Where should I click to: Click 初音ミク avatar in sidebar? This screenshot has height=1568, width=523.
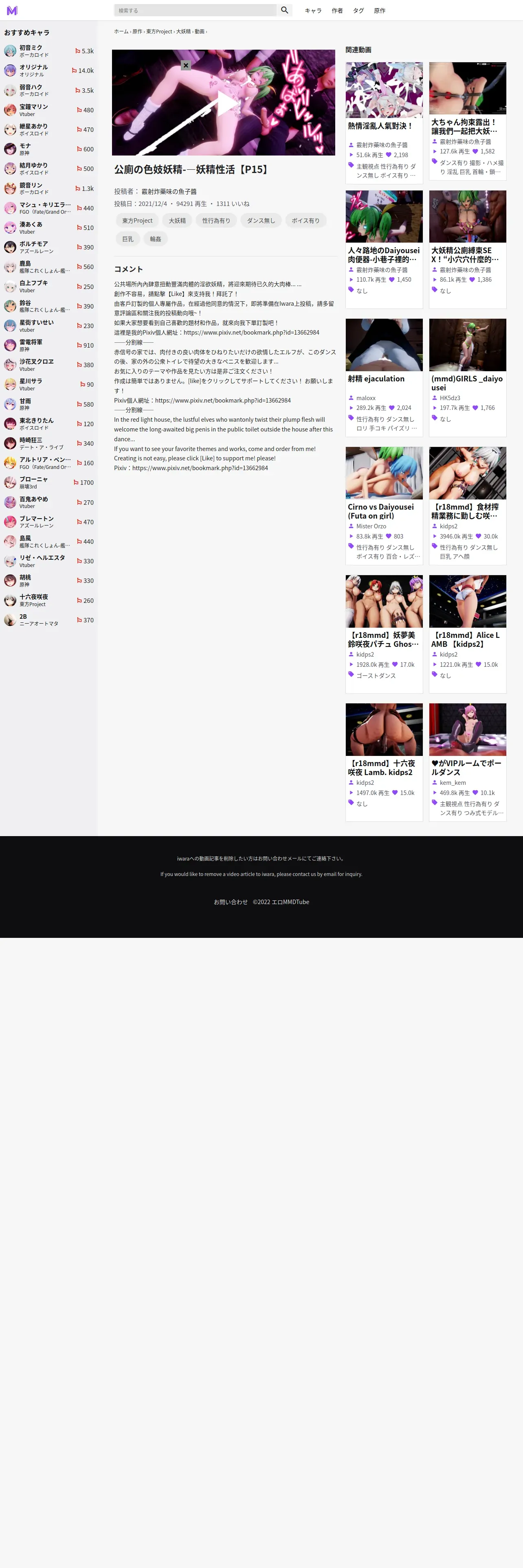click(x=10, y=51)
